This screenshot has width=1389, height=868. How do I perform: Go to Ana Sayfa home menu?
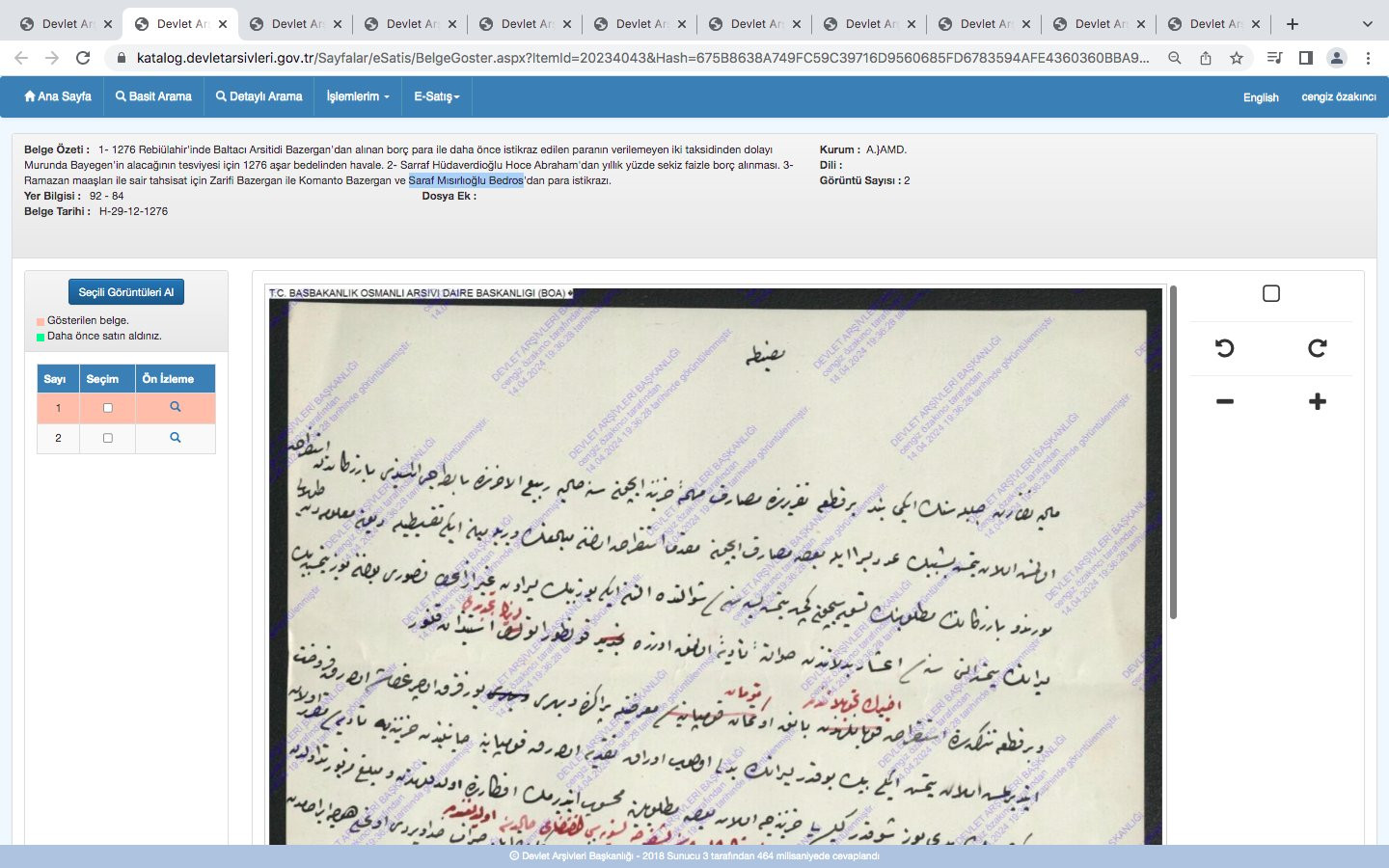click(x=58, y=96)
